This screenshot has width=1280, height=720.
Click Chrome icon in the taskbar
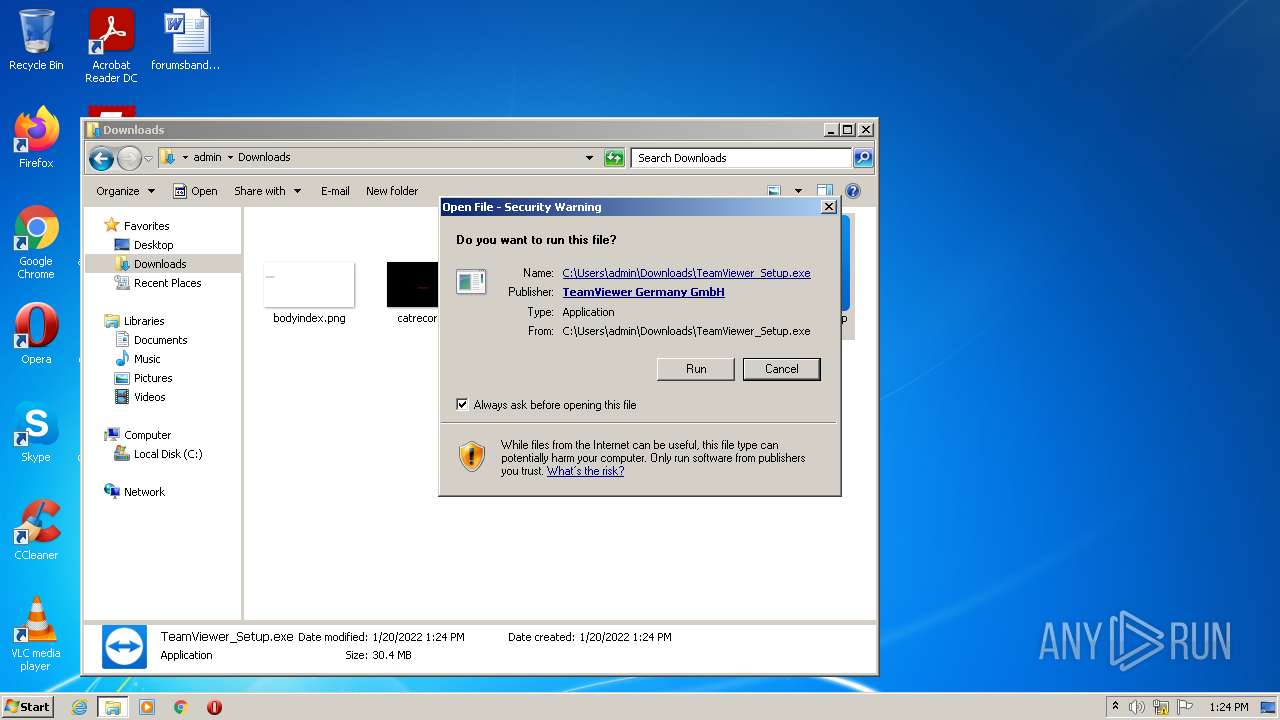(x=181, y=707)
